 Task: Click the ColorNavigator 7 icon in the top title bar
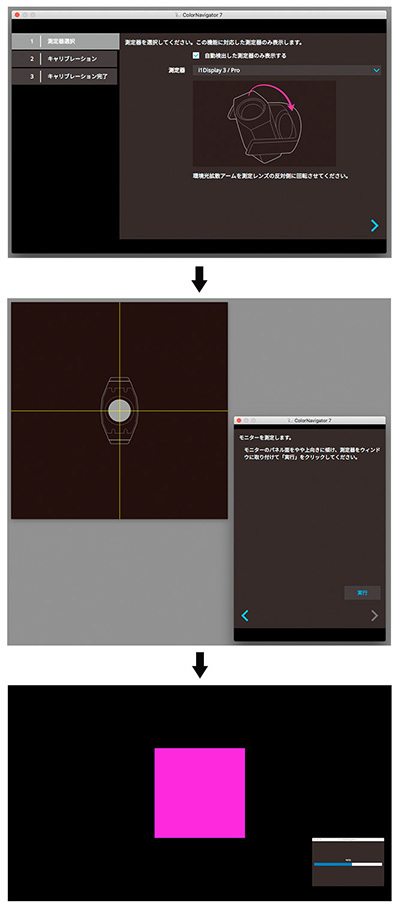[176, 14]
